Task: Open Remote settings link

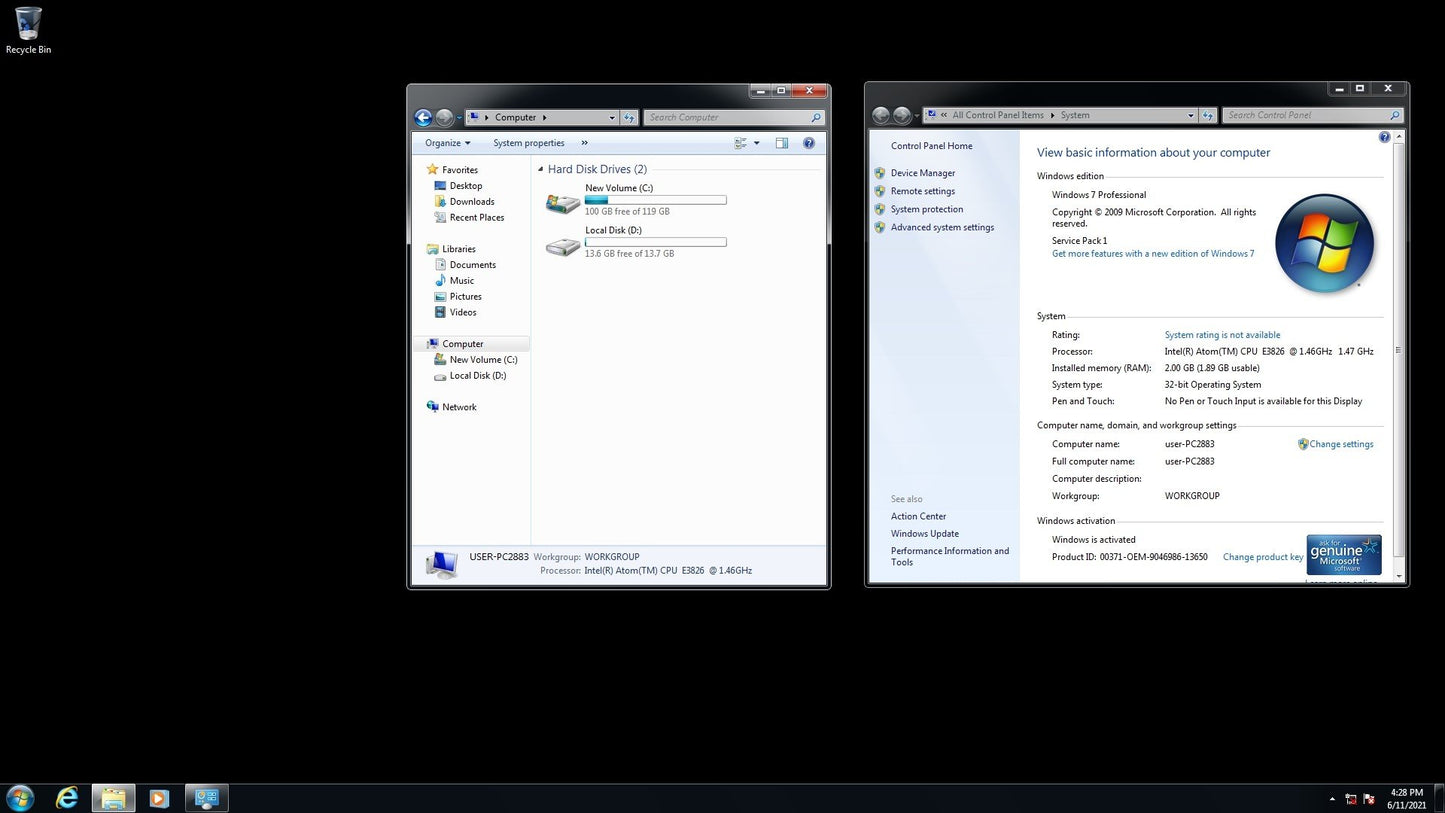Action: pyautogui.click(x=923, y=191)
